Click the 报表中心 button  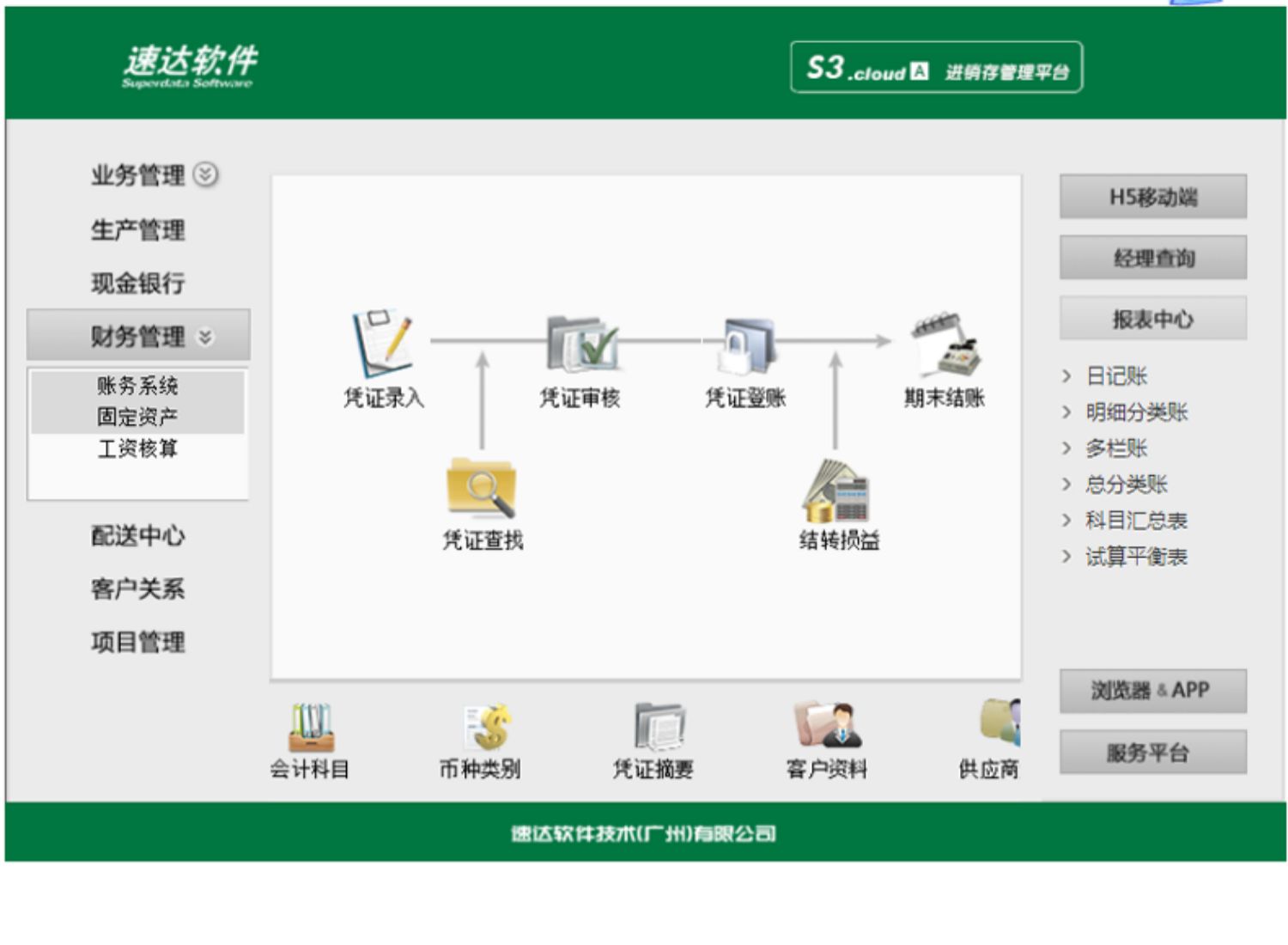(x=1152, y=320)
